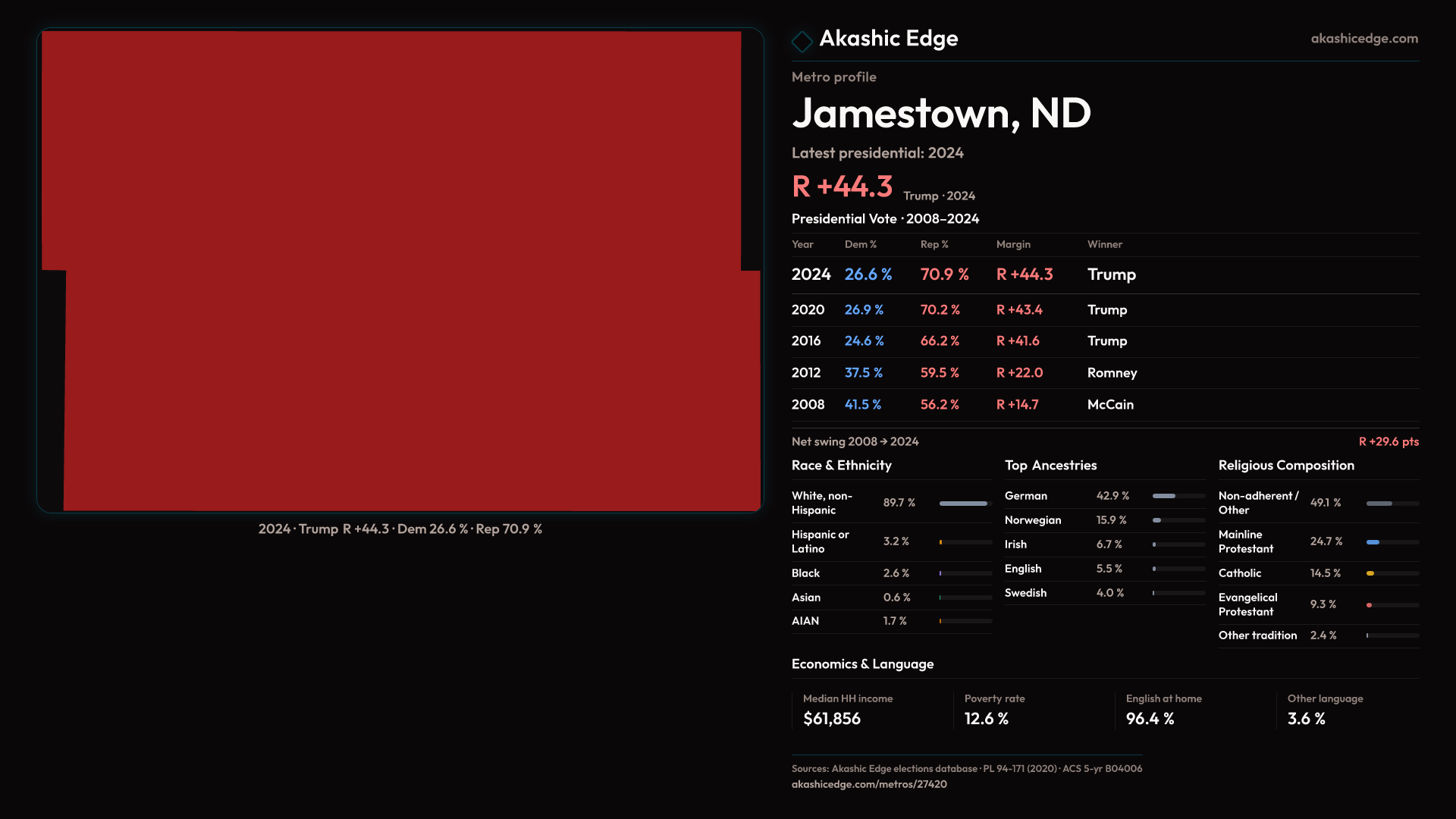The image size is (1456, 819).
Task: Click the R +44.3 headline margin
Action: click(x=843, y=187)
